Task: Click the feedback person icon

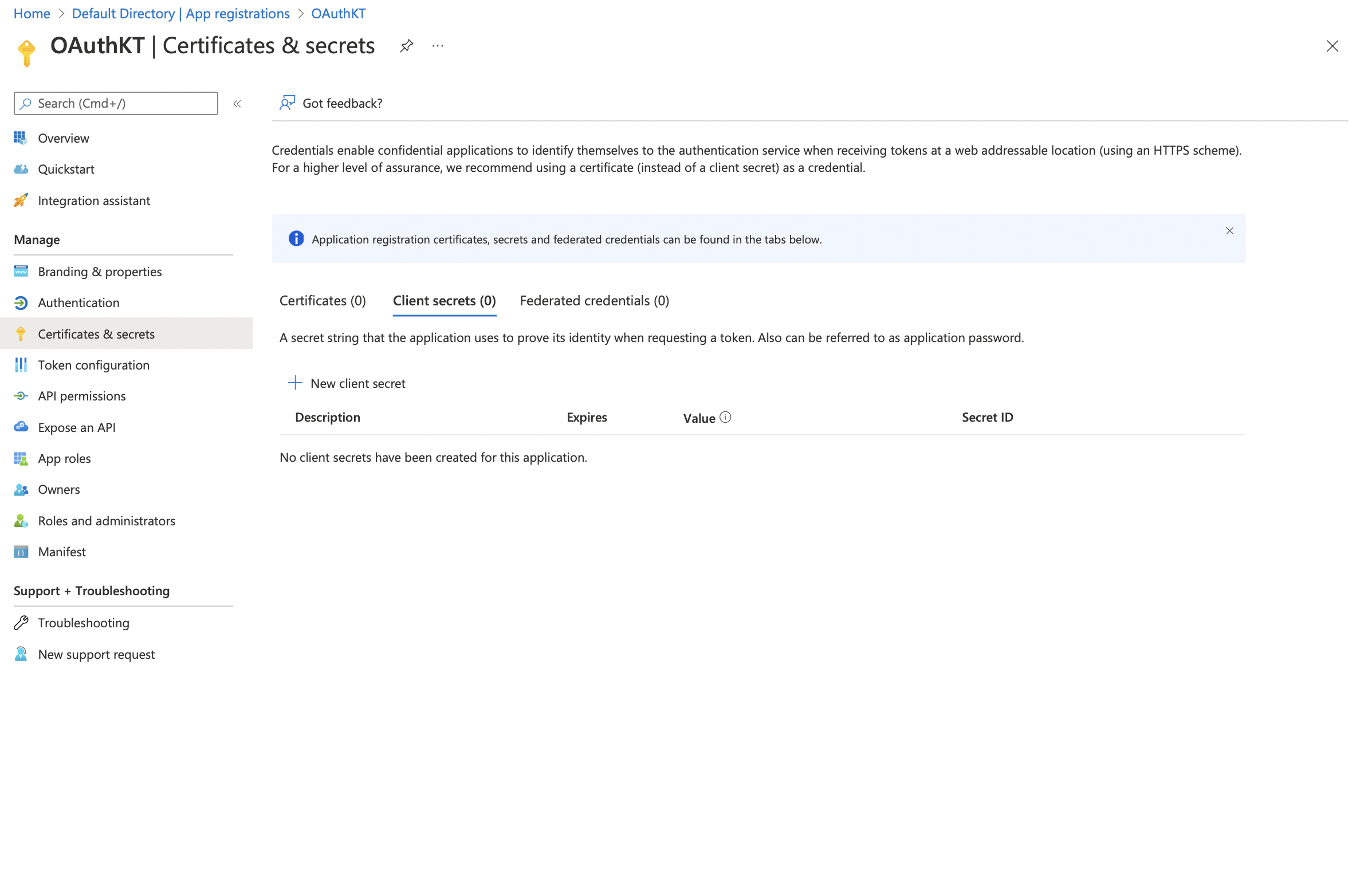Action: point(288,103)
